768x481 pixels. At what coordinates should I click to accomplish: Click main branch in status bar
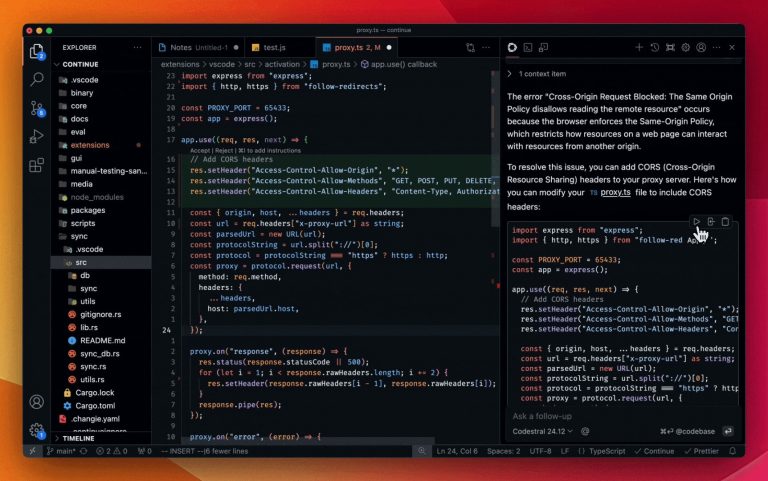point(61,451)
